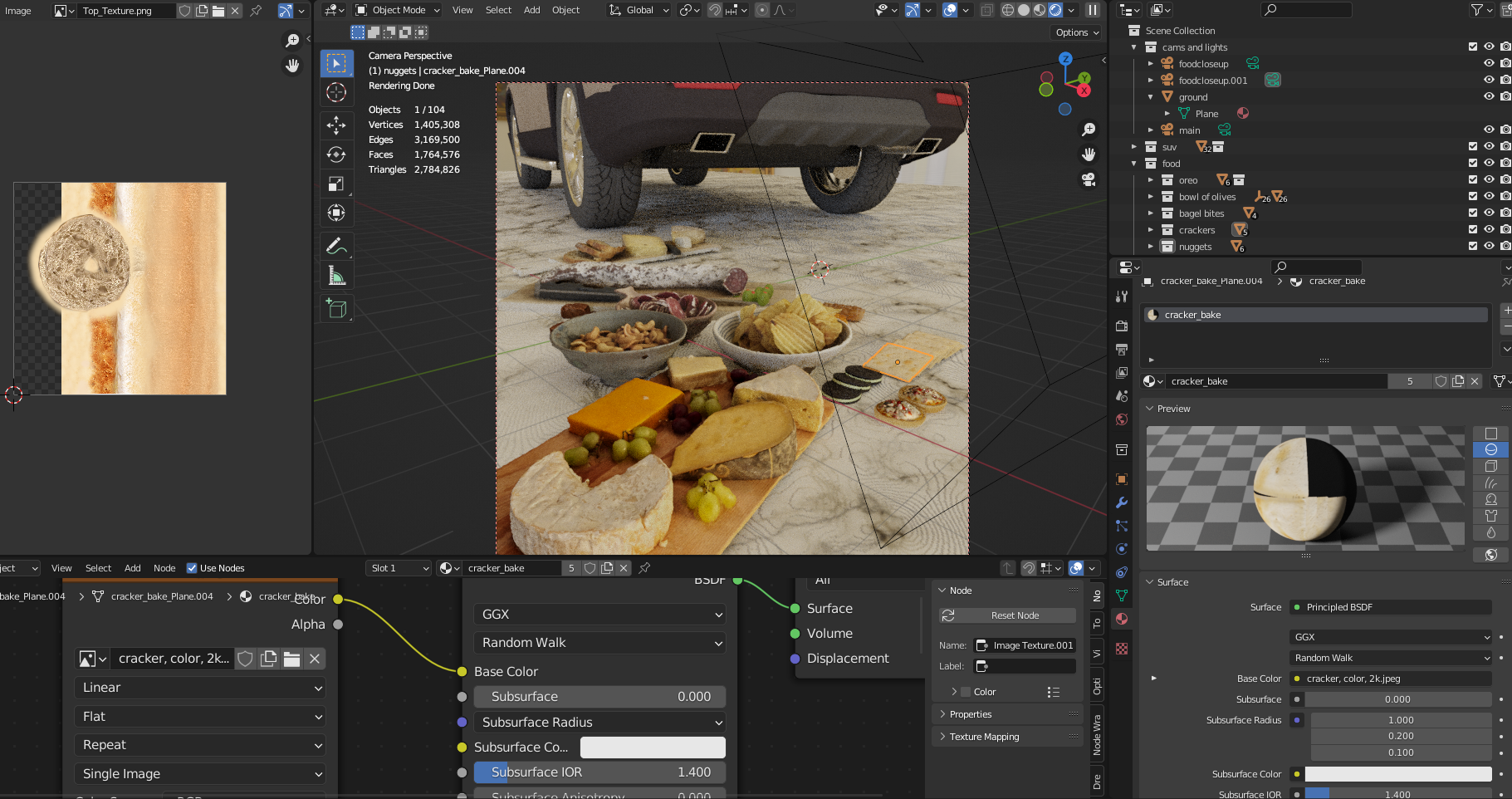Open the GGX distribution dropdown in node
This screenshot has width=1512, height=799.
(599, 615)
